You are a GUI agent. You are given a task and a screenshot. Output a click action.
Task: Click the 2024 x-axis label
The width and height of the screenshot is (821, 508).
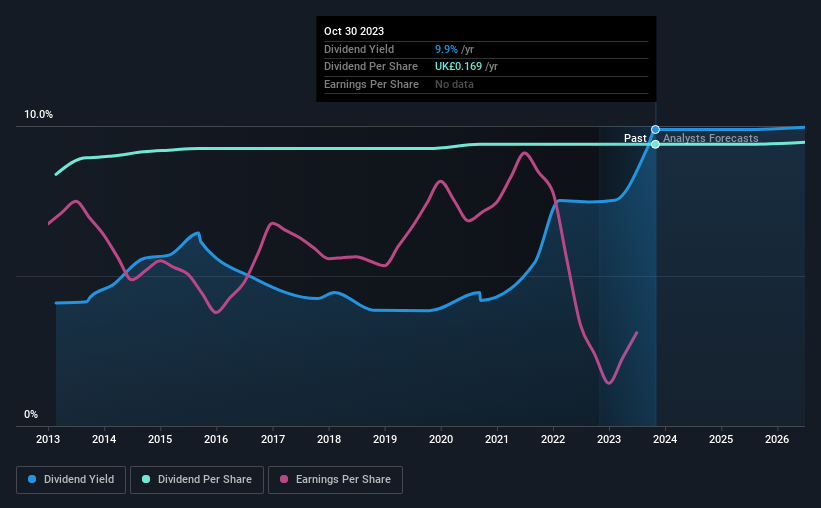coord(665,439)
